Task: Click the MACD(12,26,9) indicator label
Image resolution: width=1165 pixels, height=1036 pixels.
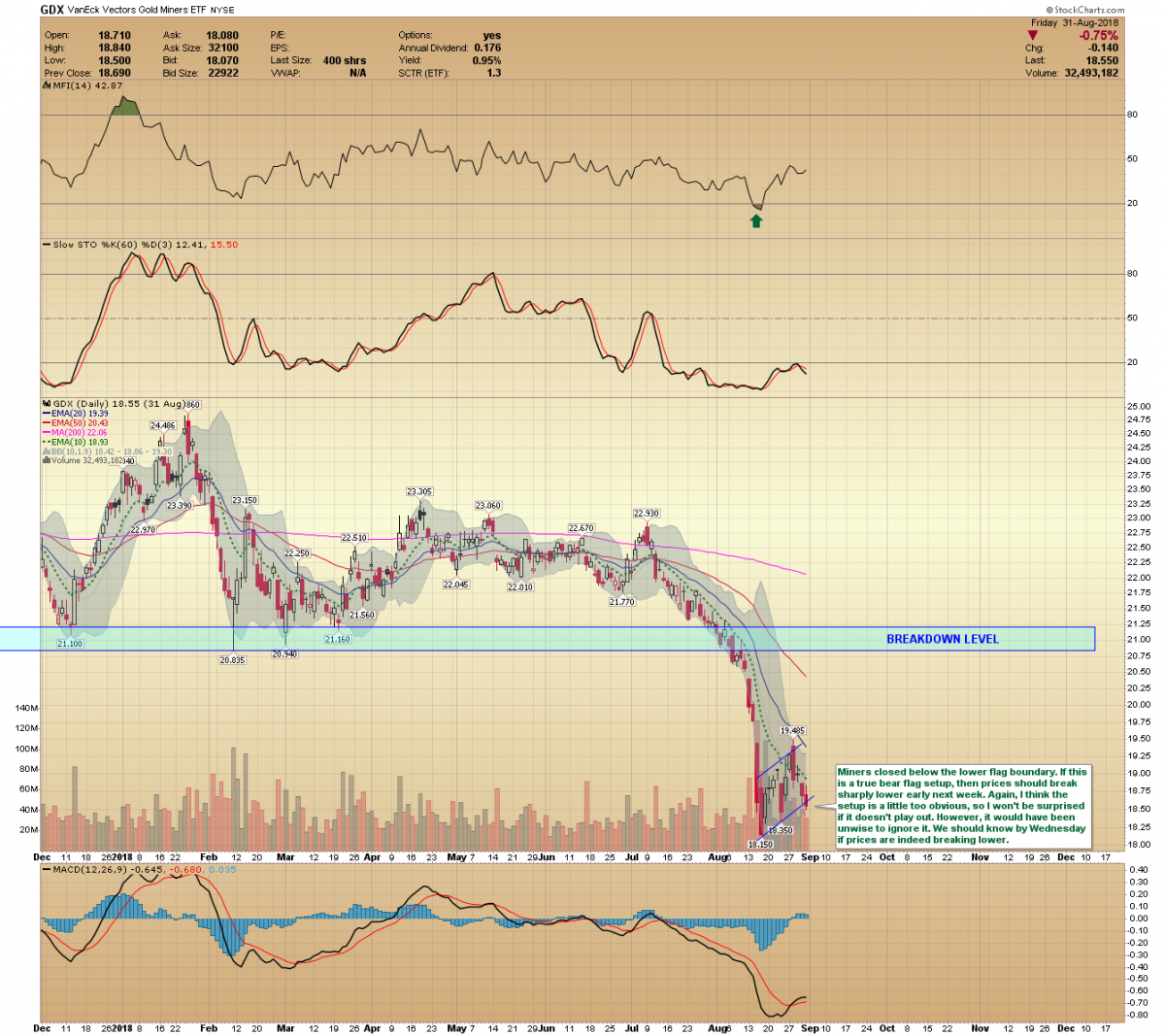Action: [x=85, y=869]
